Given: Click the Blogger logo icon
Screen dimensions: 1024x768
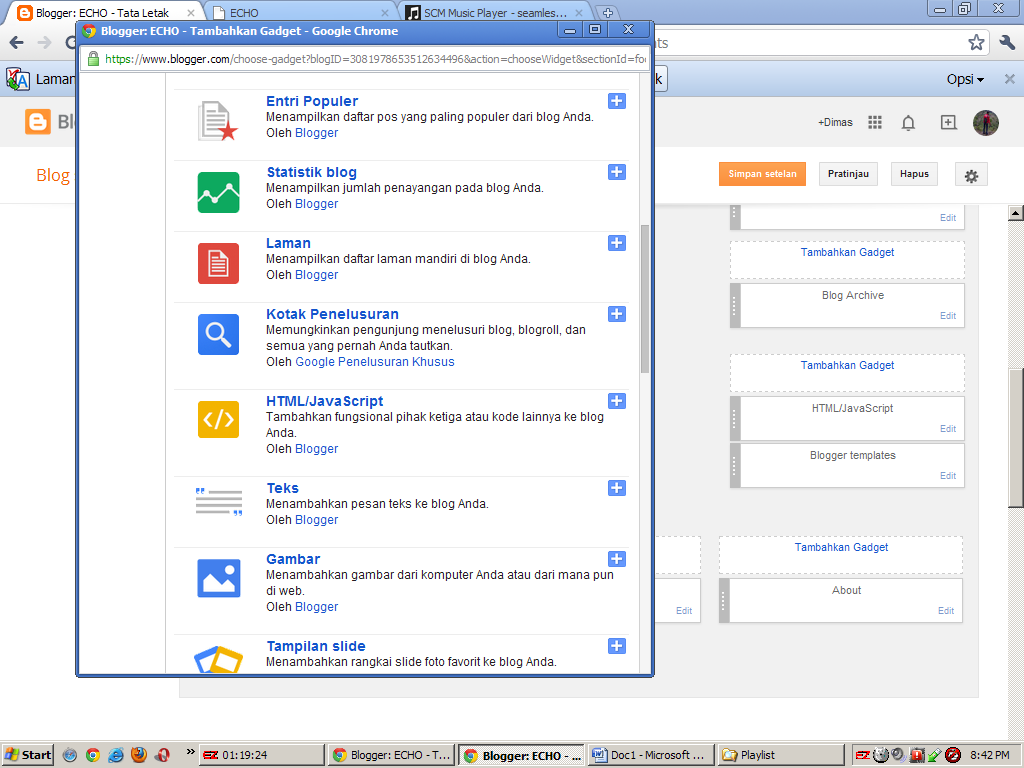Looking at the screenshot, I should click(38, 122).
